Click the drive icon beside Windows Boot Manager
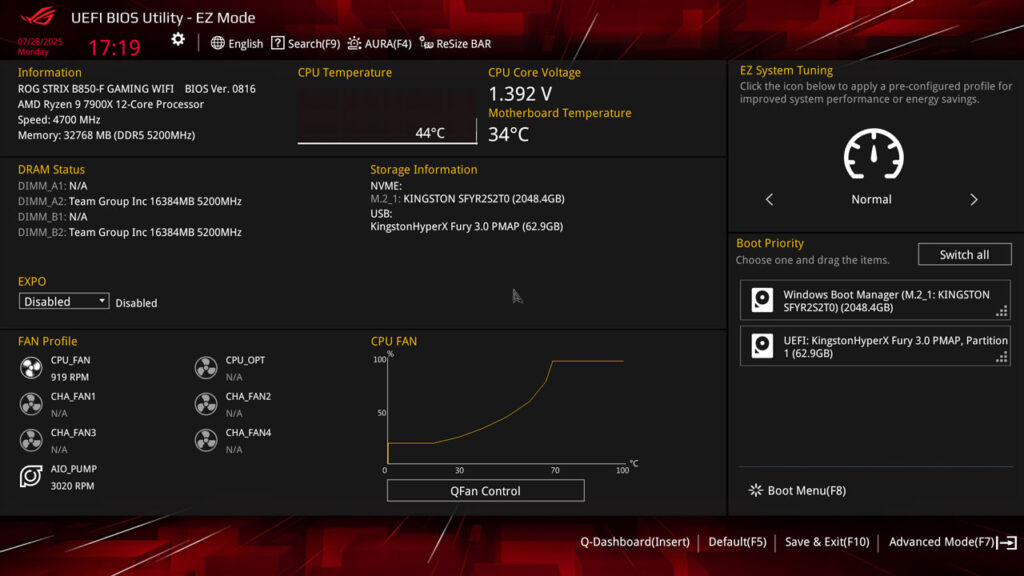Viewport: 1024px width, 576px height. click(x=763, y=299)
